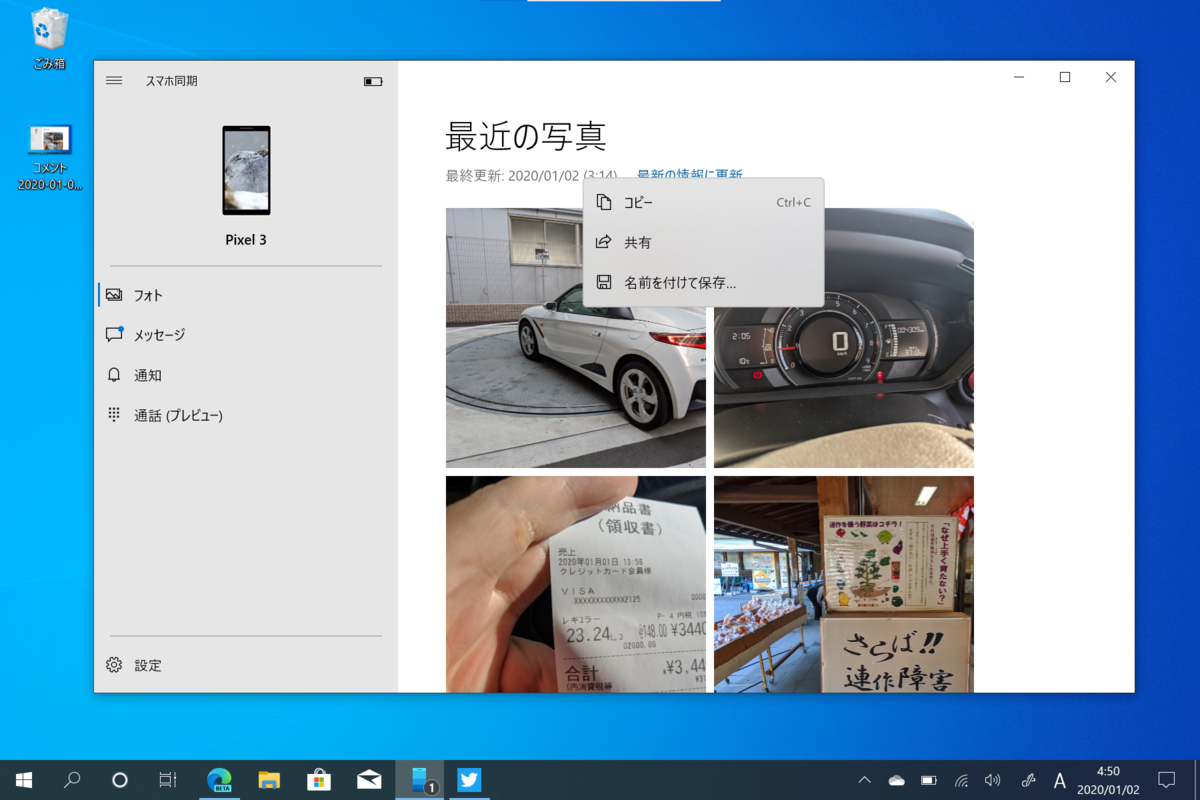Screen dimensions: 1200x800
Task: Open taskbar search magnifier
Action: pos(72,780)
